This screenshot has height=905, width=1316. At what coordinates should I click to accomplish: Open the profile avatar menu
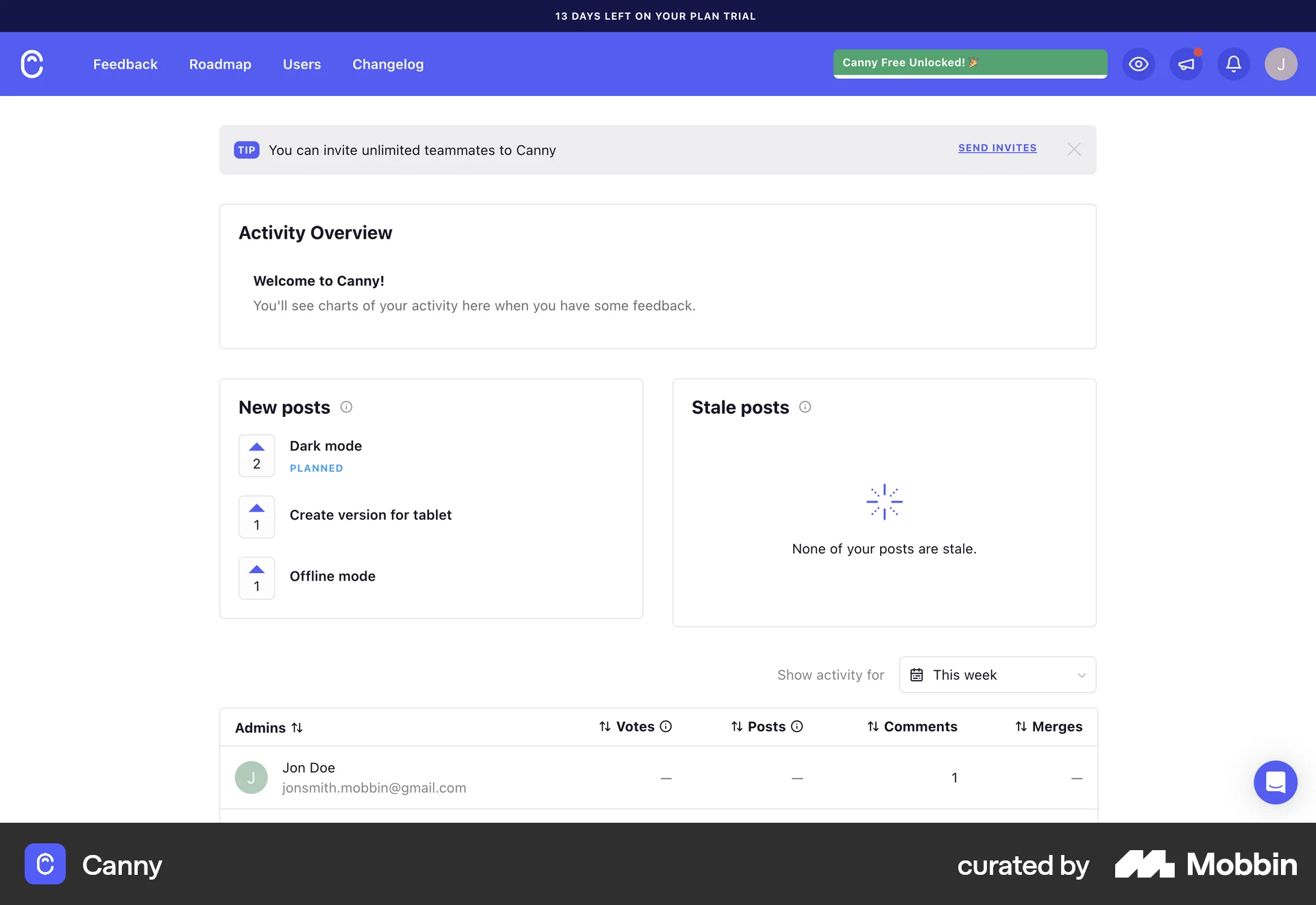(x=1280, y=64)
